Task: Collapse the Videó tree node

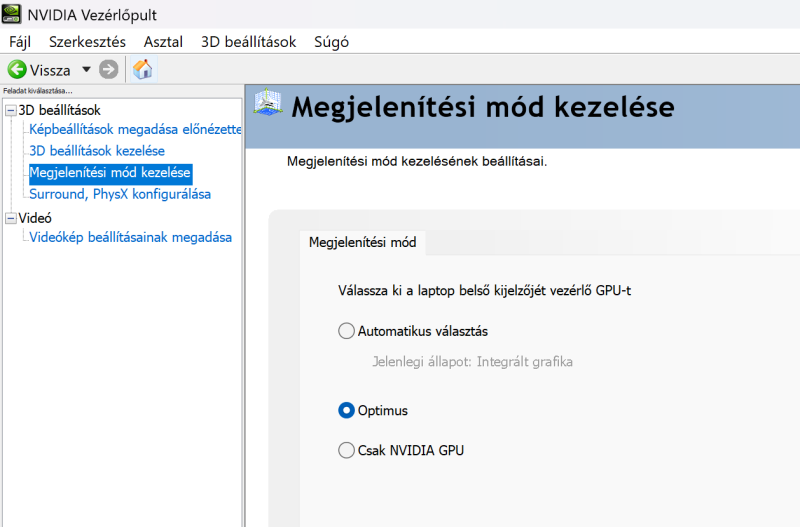Action: [x=11, y=217]
